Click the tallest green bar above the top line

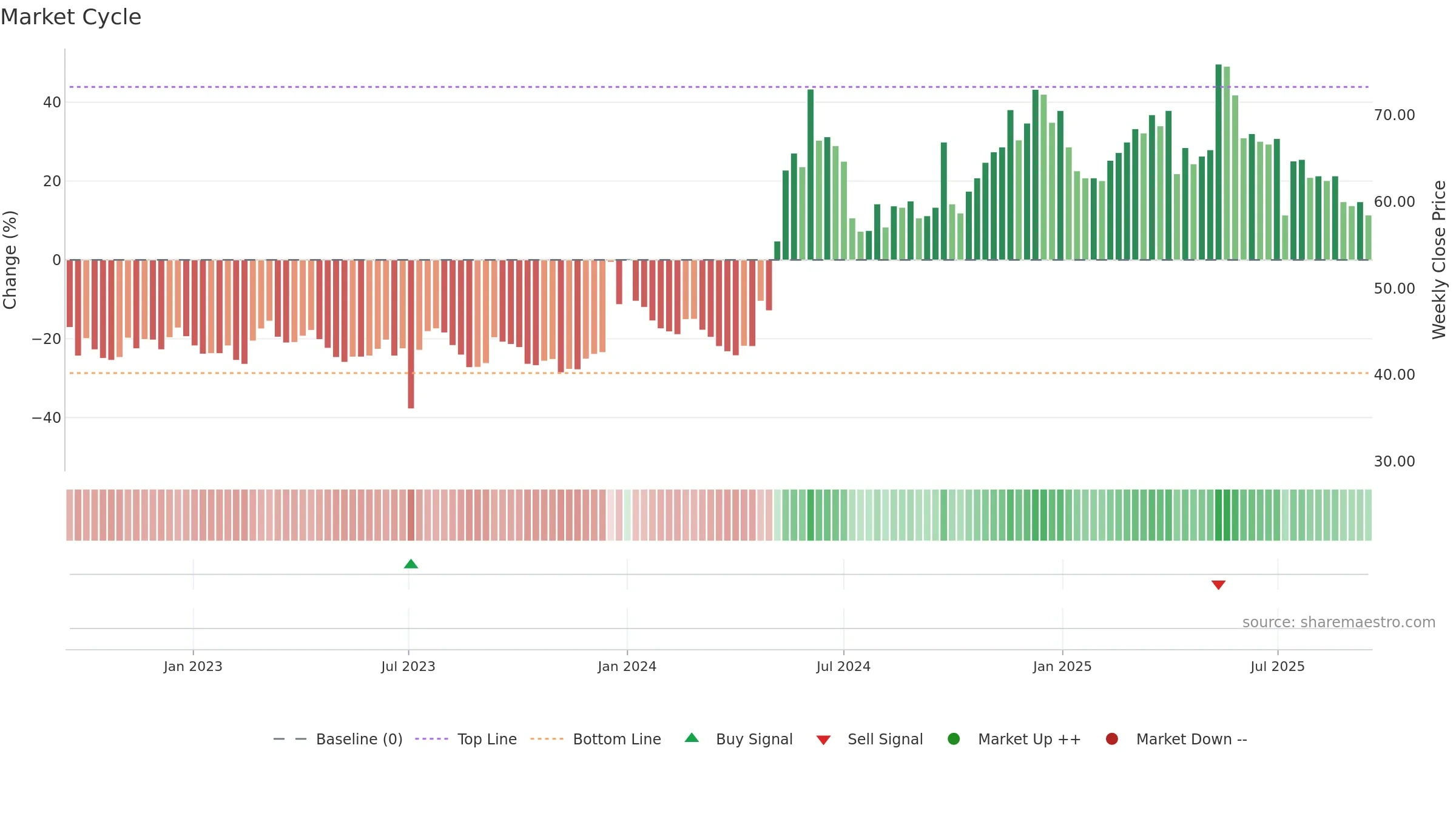click(x=1218, y=162)
